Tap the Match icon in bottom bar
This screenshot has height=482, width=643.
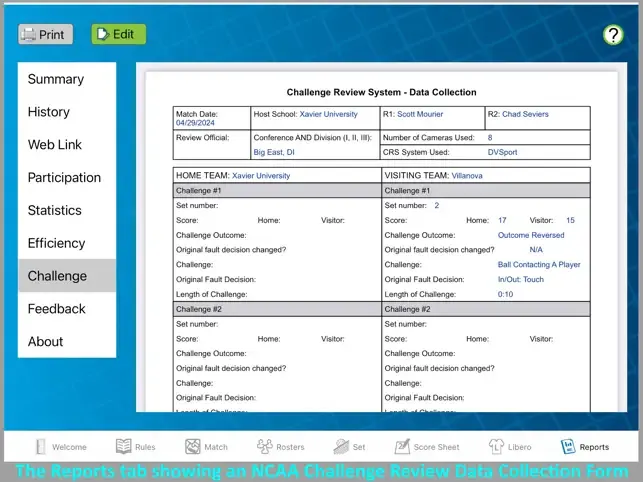[x=192, y=446]
